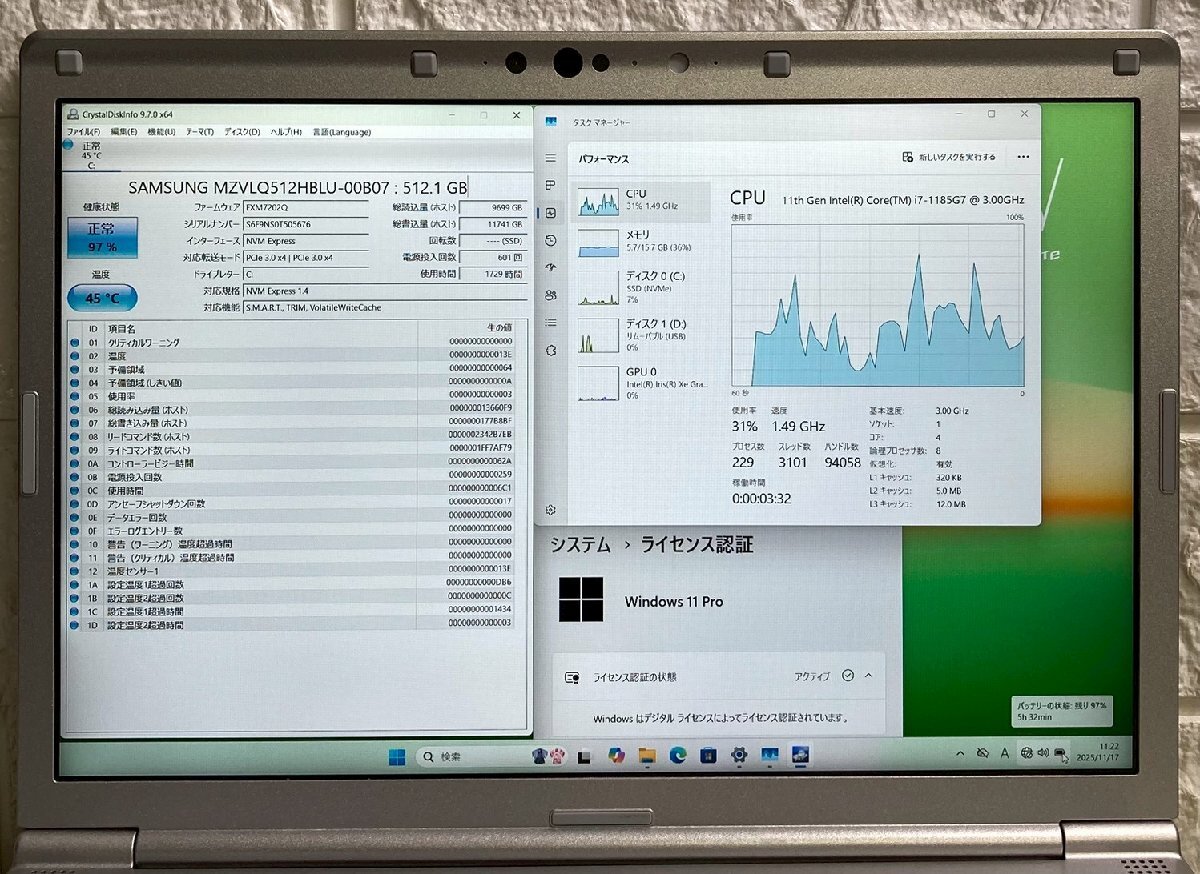Image resolution: width=1200 pixels, height=874 pixels.
Task: Select the C: drive tab showing 正常 45 °C
Action: tap(91, 156)
